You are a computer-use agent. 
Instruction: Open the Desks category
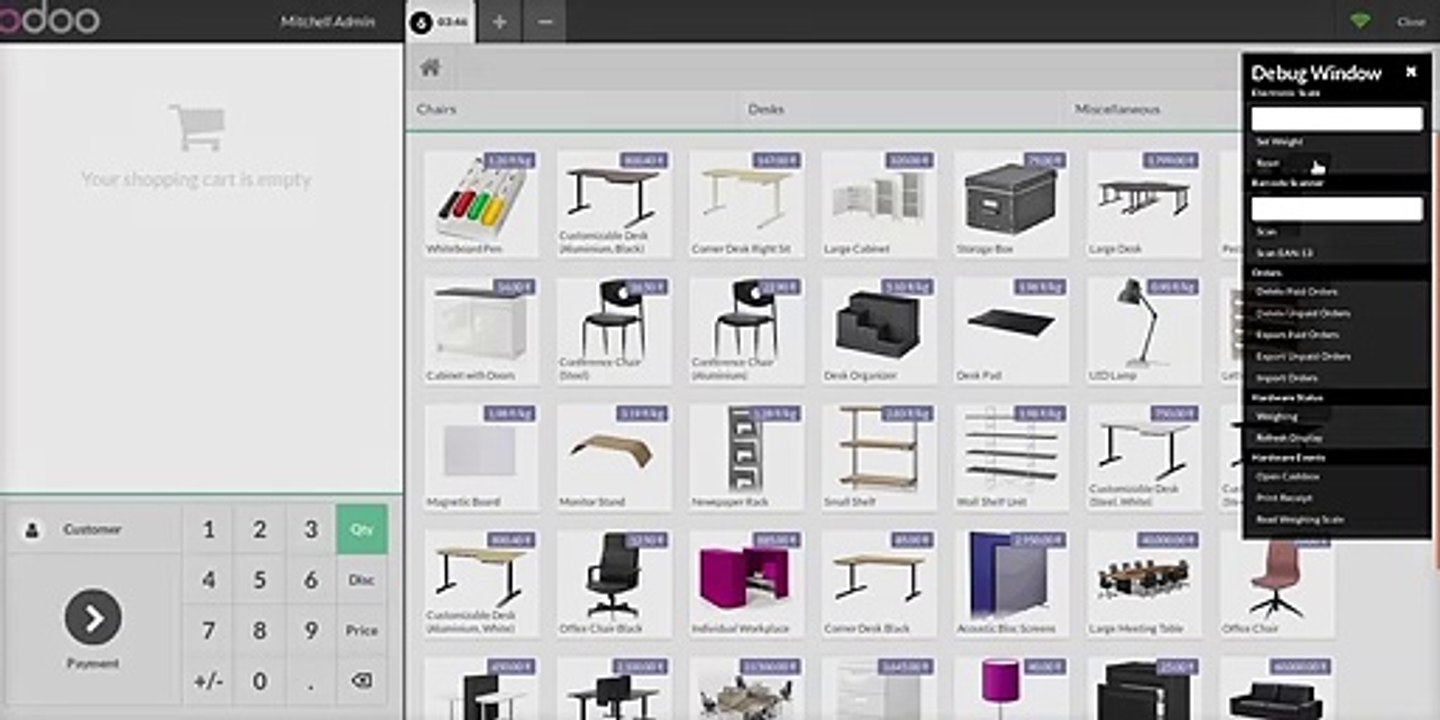coord(766,109)
